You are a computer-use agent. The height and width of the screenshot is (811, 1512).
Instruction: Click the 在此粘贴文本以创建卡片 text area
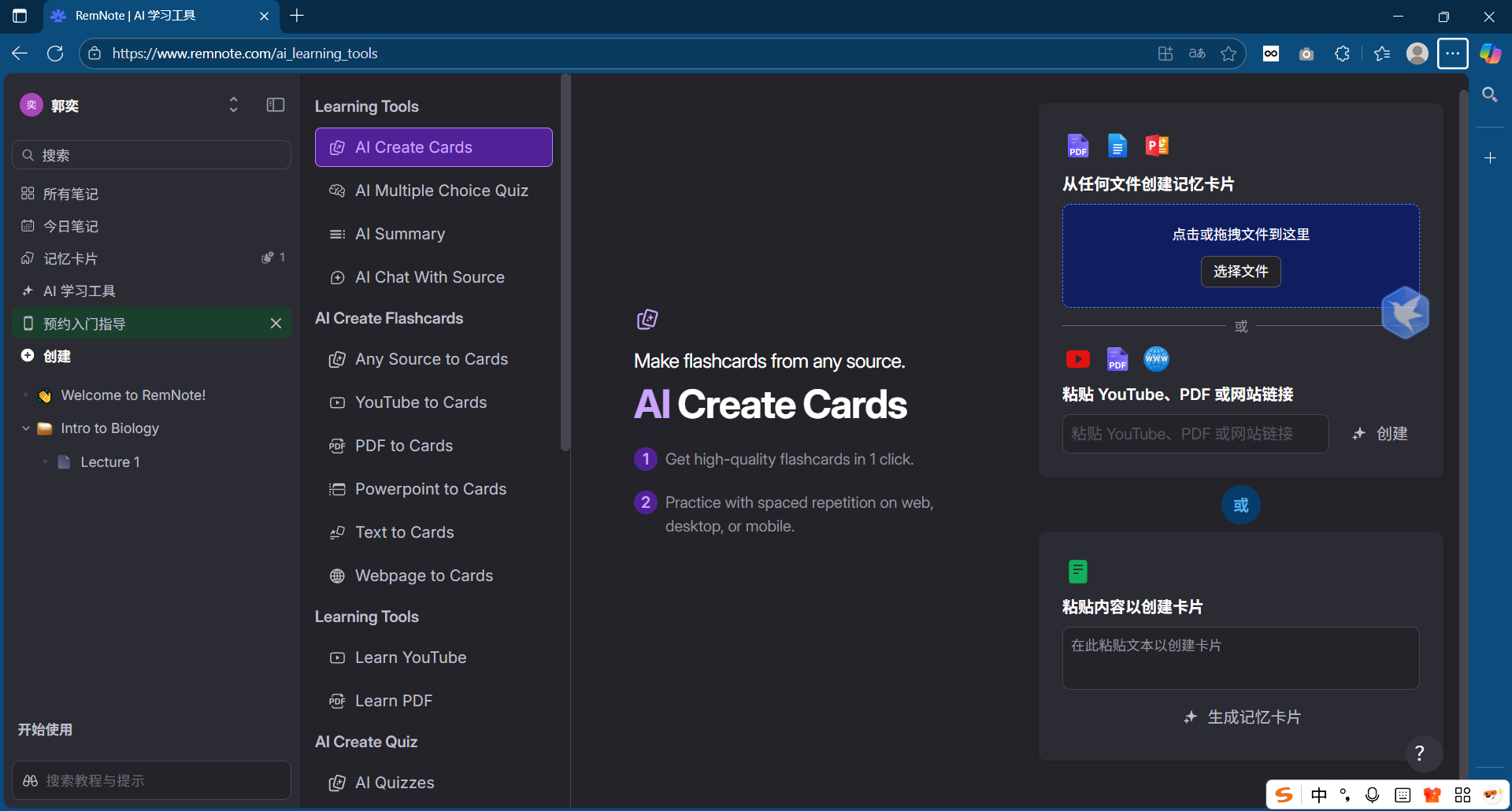click(1240, 658)
